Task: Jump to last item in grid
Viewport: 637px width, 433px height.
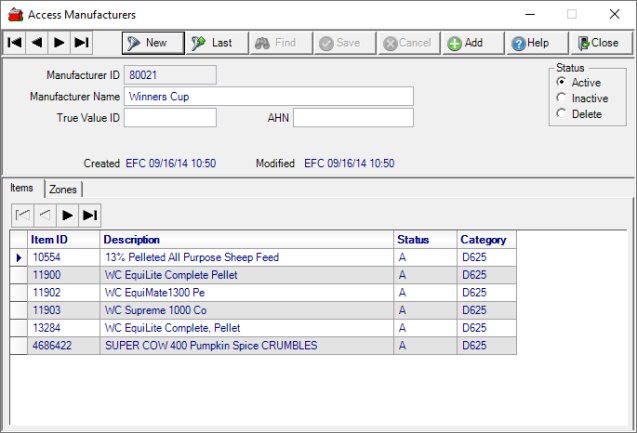Action: tap(90, 215)
